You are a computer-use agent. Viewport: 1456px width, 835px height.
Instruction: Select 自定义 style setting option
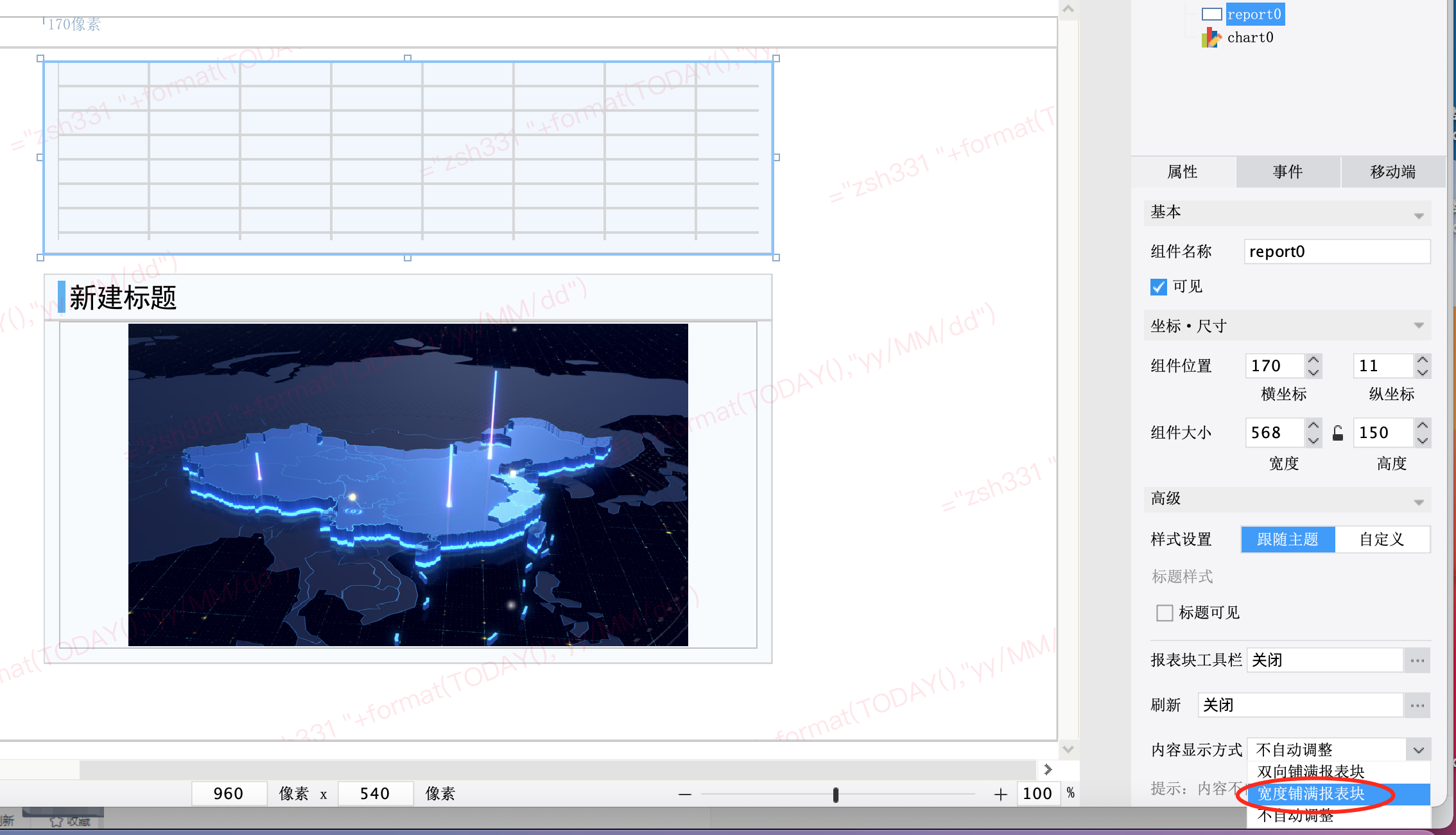(1382, 540)
